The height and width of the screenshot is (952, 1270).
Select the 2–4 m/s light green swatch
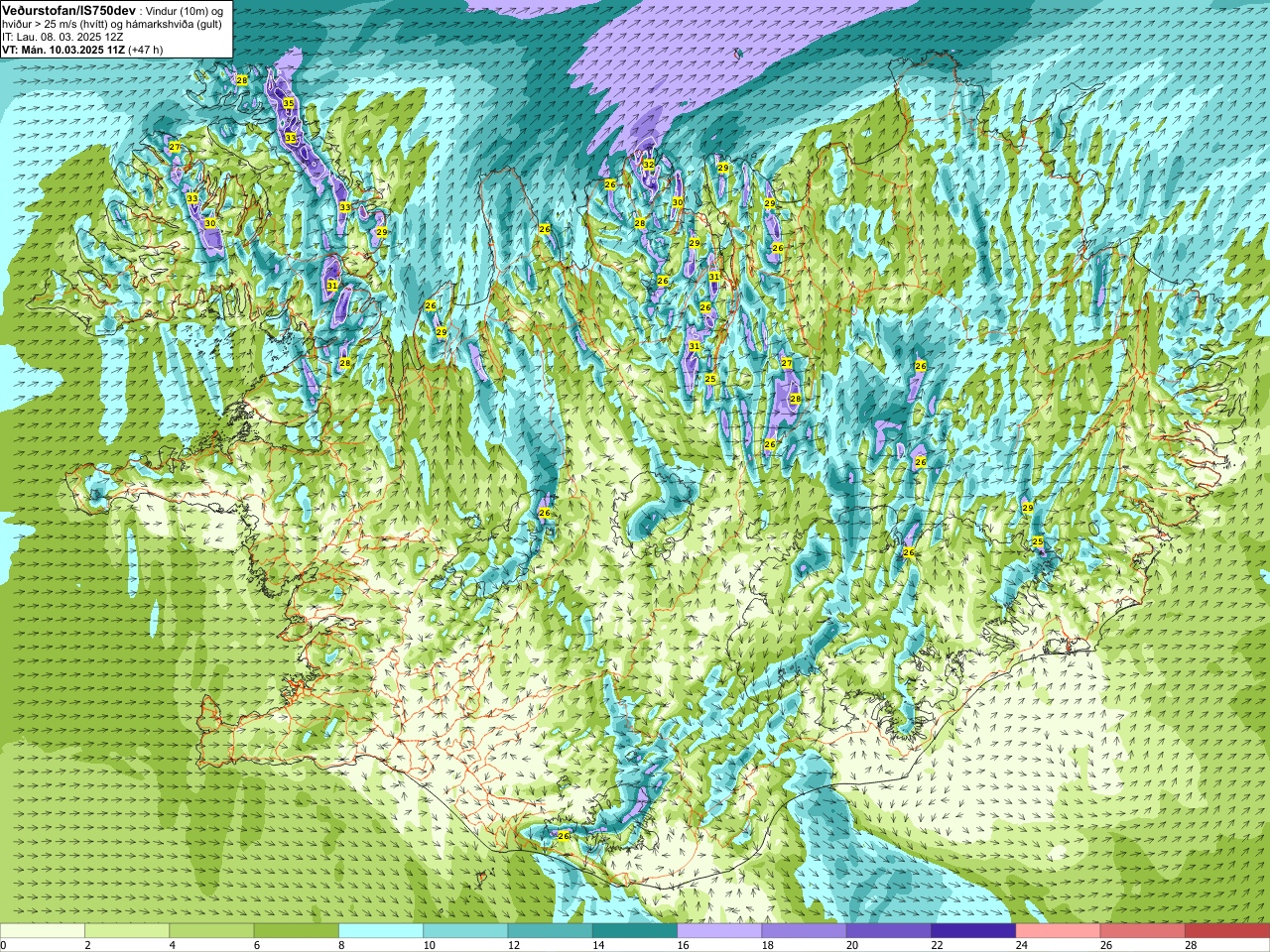pos(127,931)
